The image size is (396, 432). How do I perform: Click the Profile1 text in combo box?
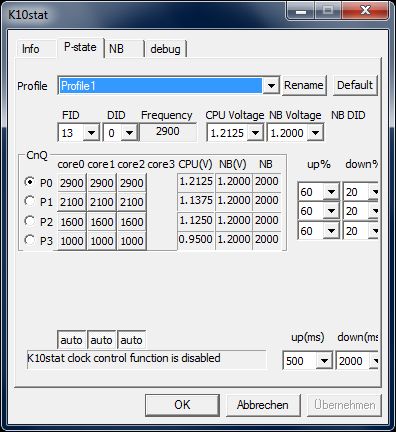tap(78, 86)
